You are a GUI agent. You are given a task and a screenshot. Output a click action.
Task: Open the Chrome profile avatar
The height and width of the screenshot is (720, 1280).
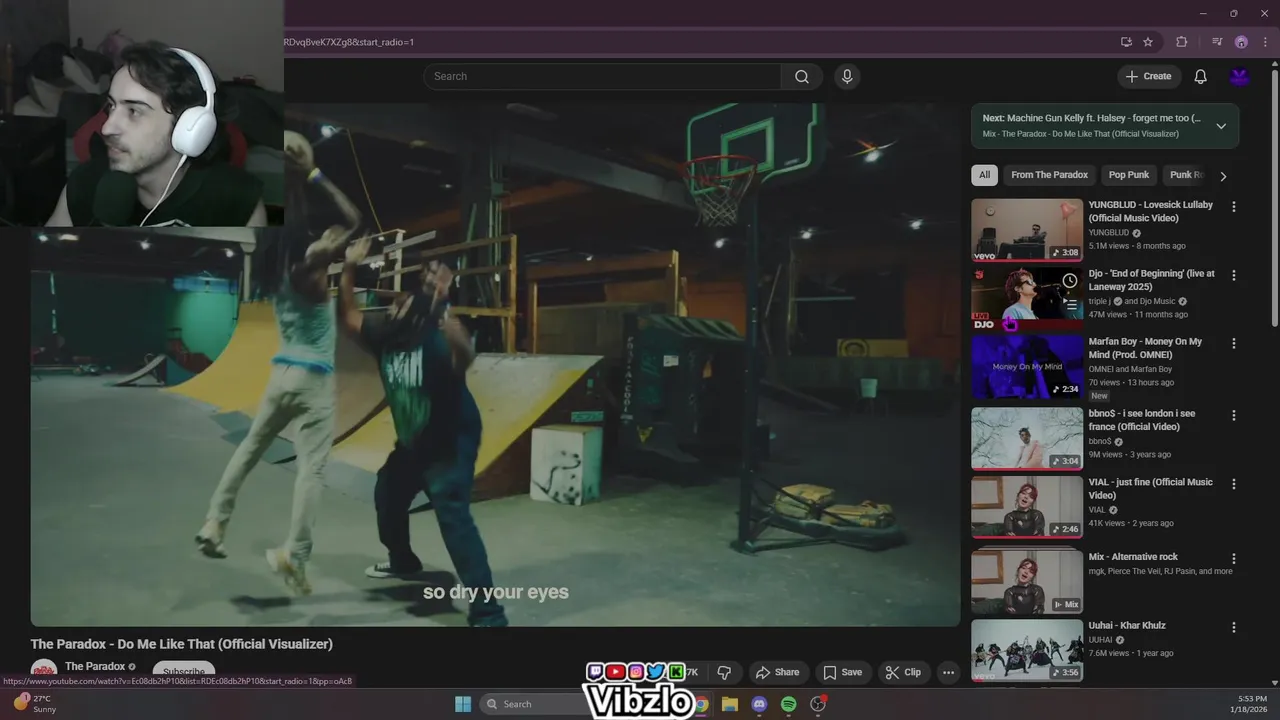(x=1241, y=42)
